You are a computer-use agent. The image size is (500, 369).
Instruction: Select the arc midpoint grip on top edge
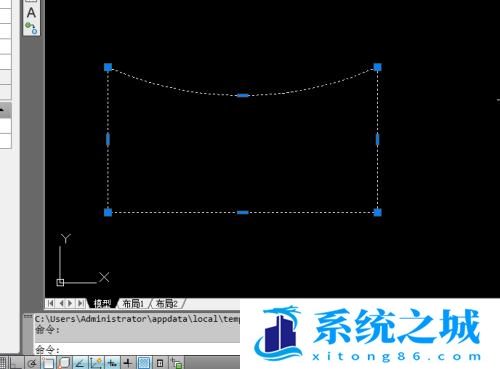coord(243,96)
